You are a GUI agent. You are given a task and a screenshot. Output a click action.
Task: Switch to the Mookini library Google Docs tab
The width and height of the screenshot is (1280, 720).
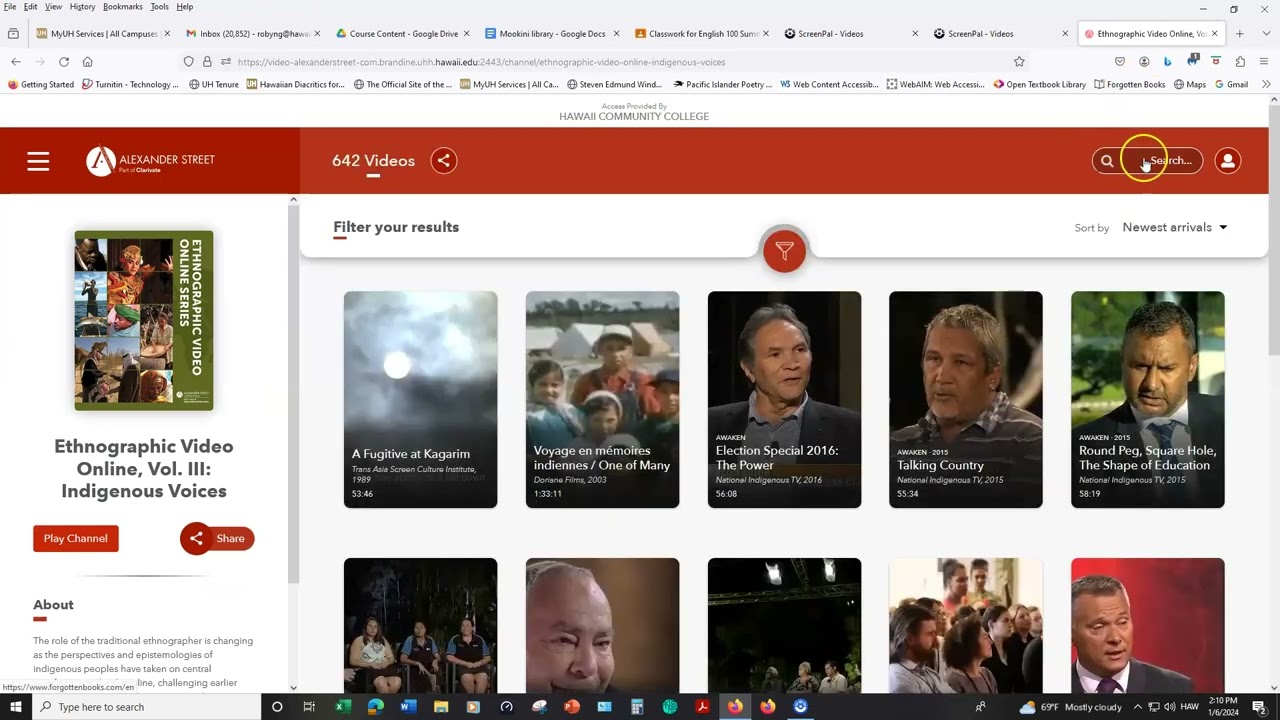552,33
